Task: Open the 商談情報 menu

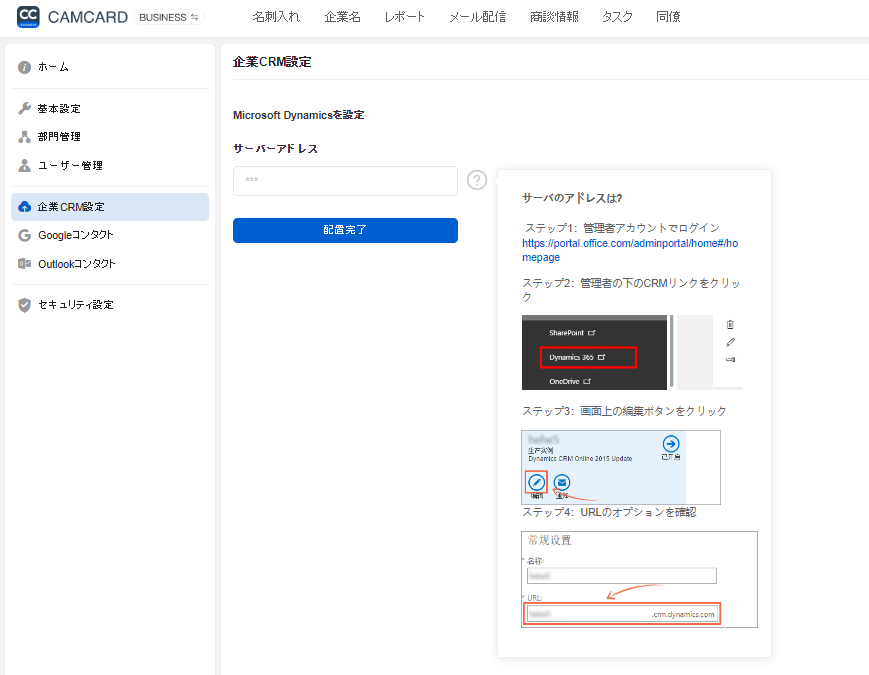Action: (554, 17)
